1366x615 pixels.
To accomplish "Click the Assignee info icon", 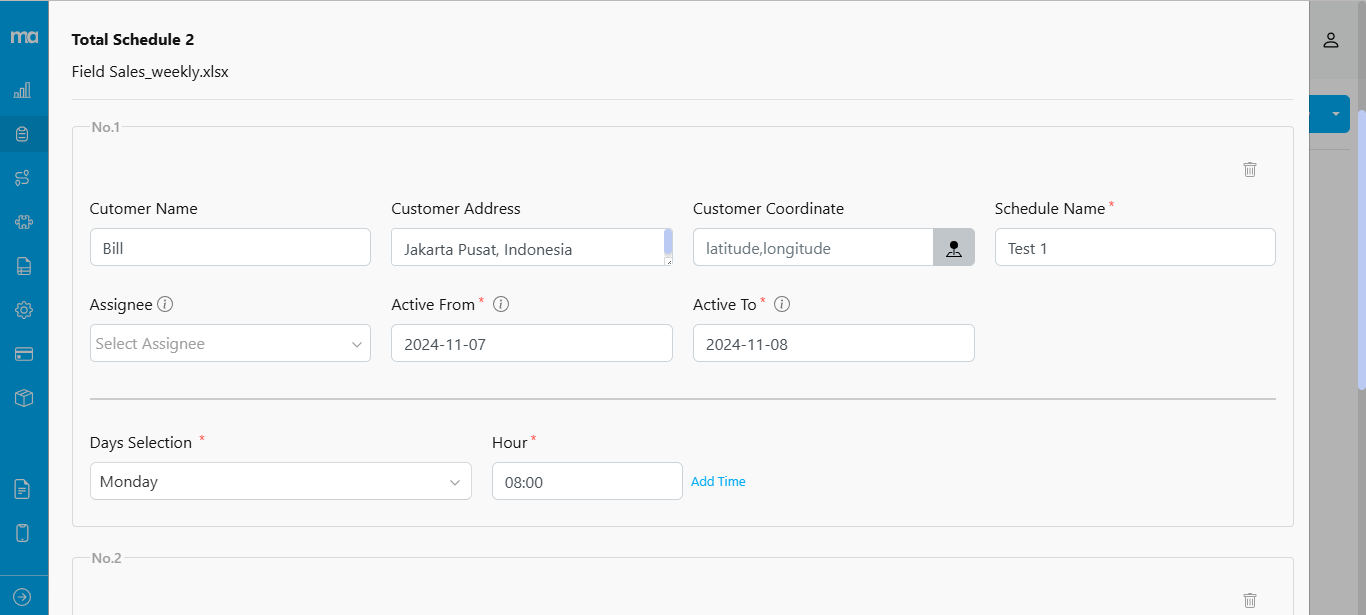I will pyautogui.click(x=166, y=304).
